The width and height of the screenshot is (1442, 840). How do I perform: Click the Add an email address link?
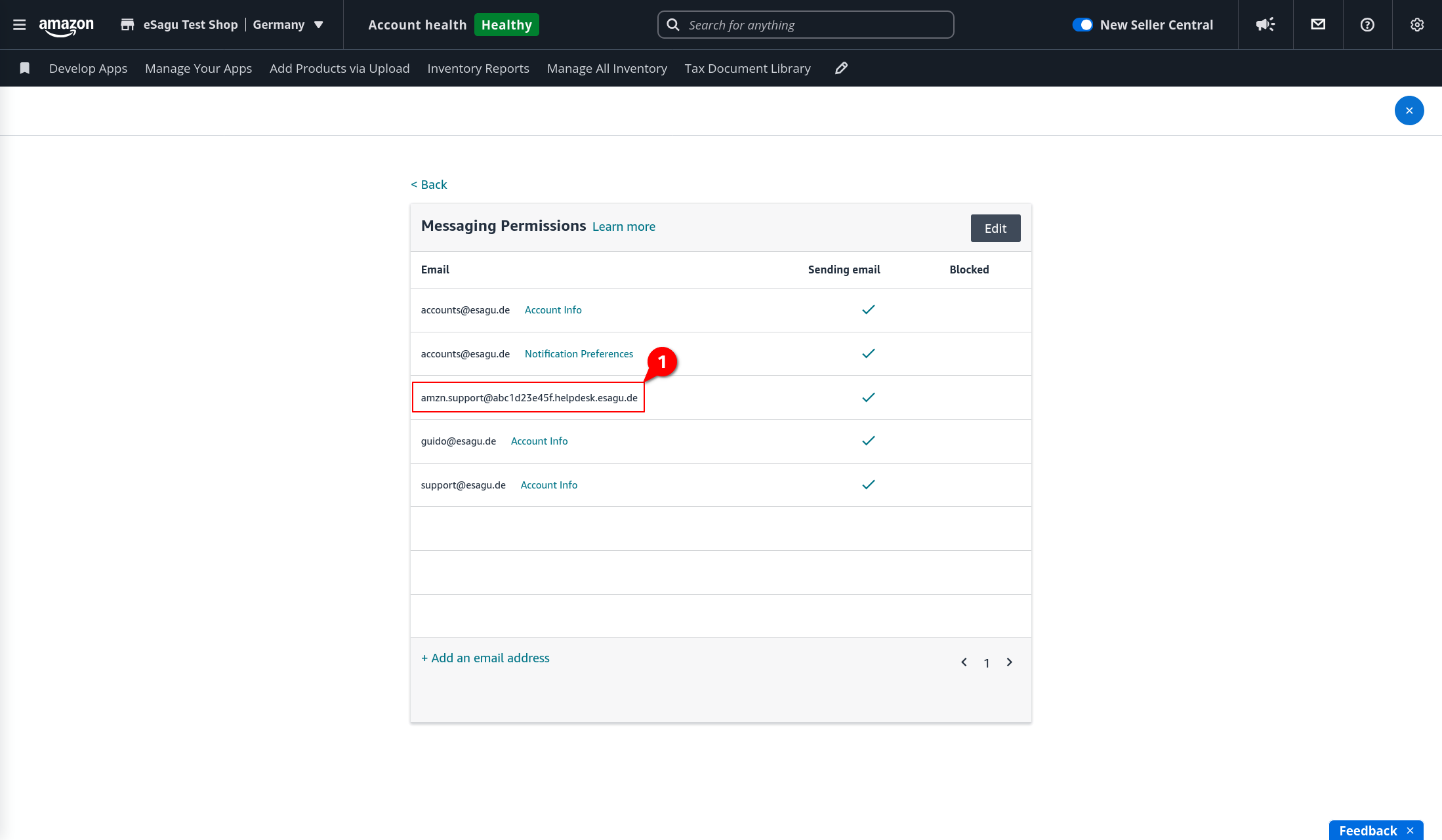tap(485, 658)
